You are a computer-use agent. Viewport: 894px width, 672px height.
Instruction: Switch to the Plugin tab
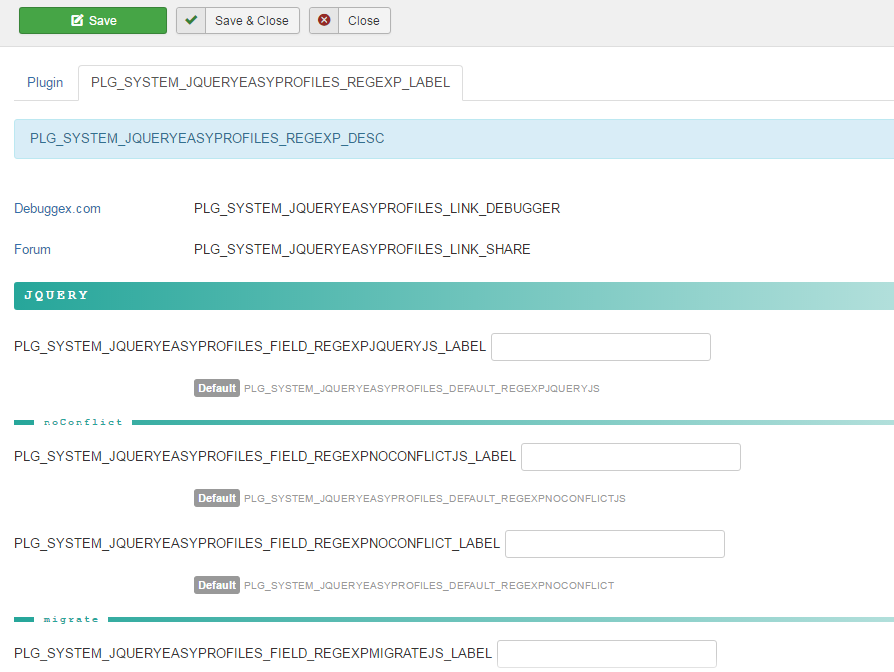(x=45, y=83)
